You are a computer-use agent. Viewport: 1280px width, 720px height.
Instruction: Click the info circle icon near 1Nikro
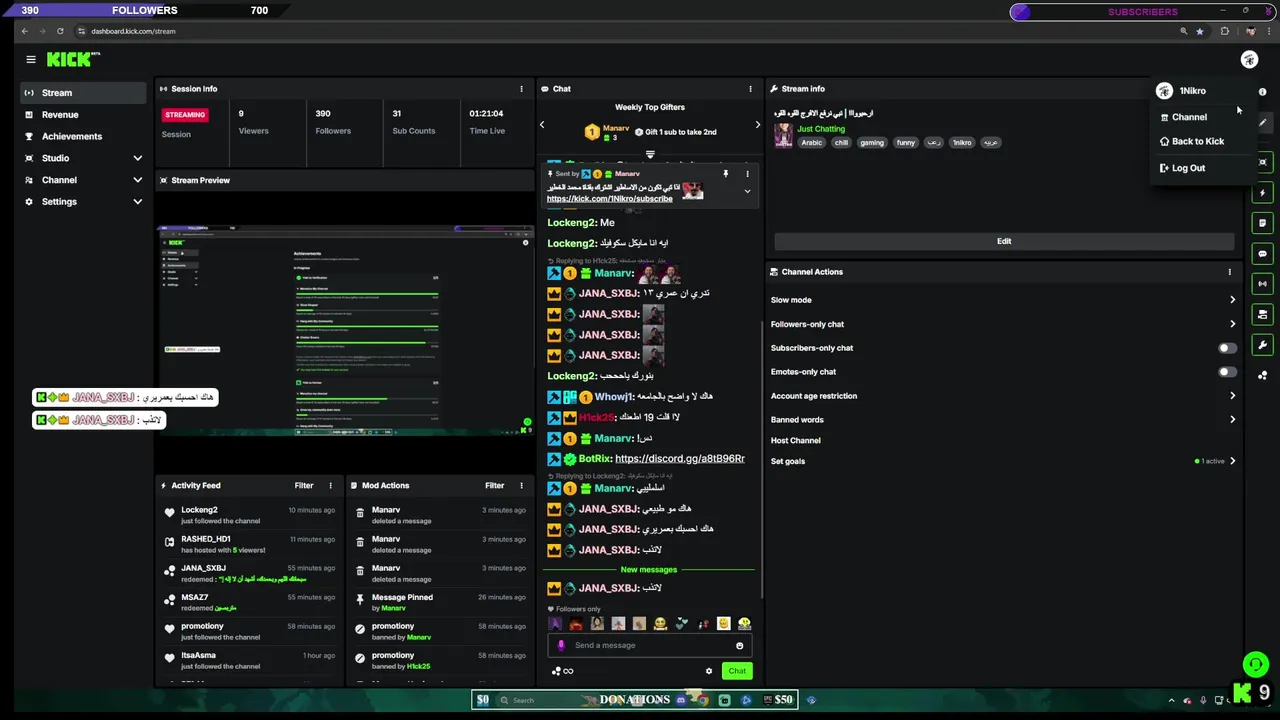coord(1262,92)
